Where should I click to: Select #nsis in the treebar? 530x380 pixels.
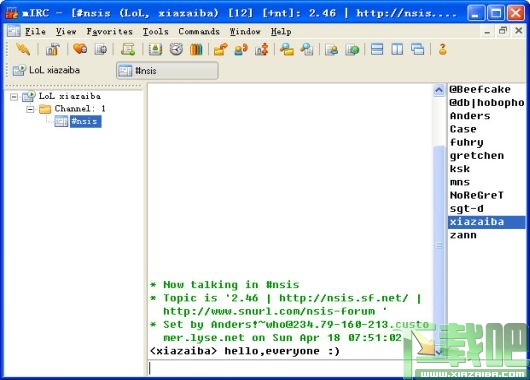(85, 121)
